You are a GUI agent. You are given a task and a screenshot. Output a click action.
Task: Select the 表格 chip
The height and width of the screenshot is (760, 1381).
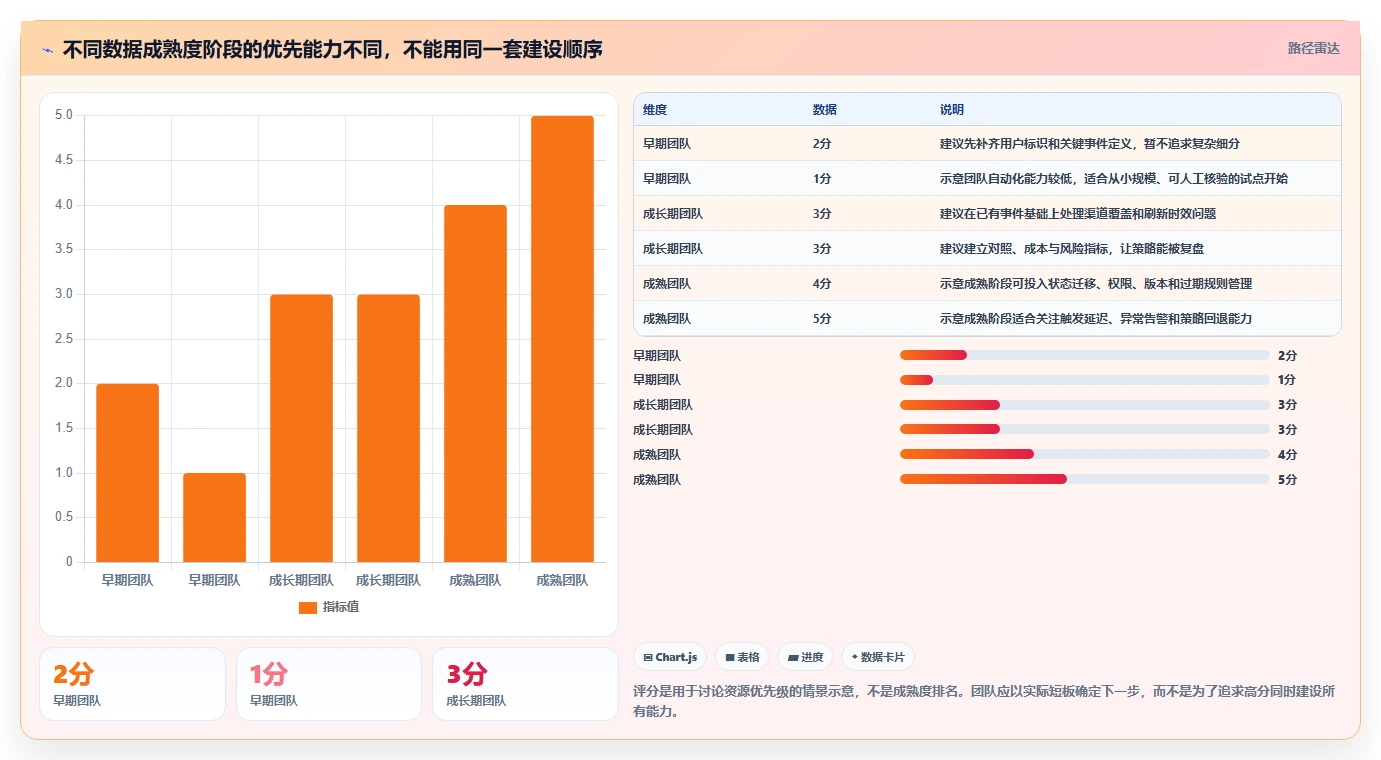pos(742,657)
